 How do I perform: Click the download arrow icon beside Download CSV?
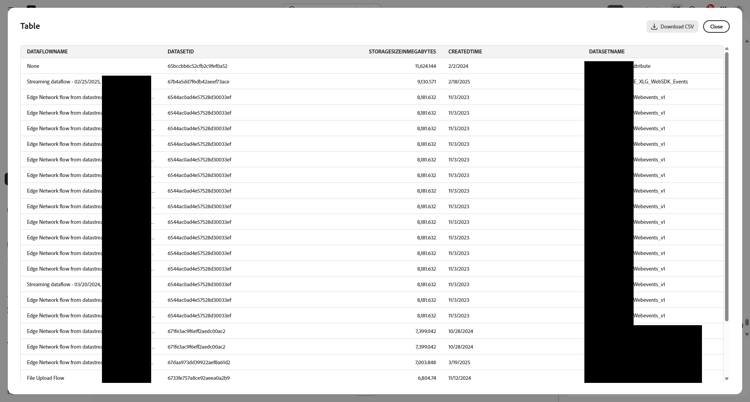click(654, 27)
